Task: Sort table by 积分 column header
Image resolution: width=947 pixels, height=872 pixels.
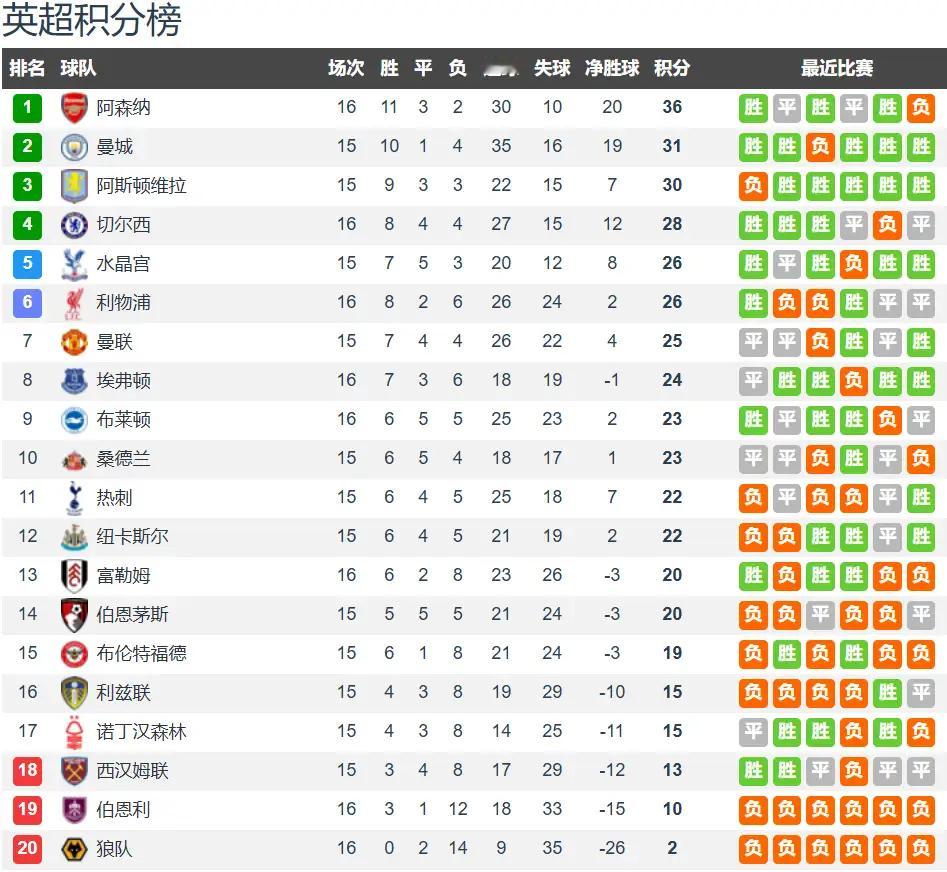Action: point(672,68)
